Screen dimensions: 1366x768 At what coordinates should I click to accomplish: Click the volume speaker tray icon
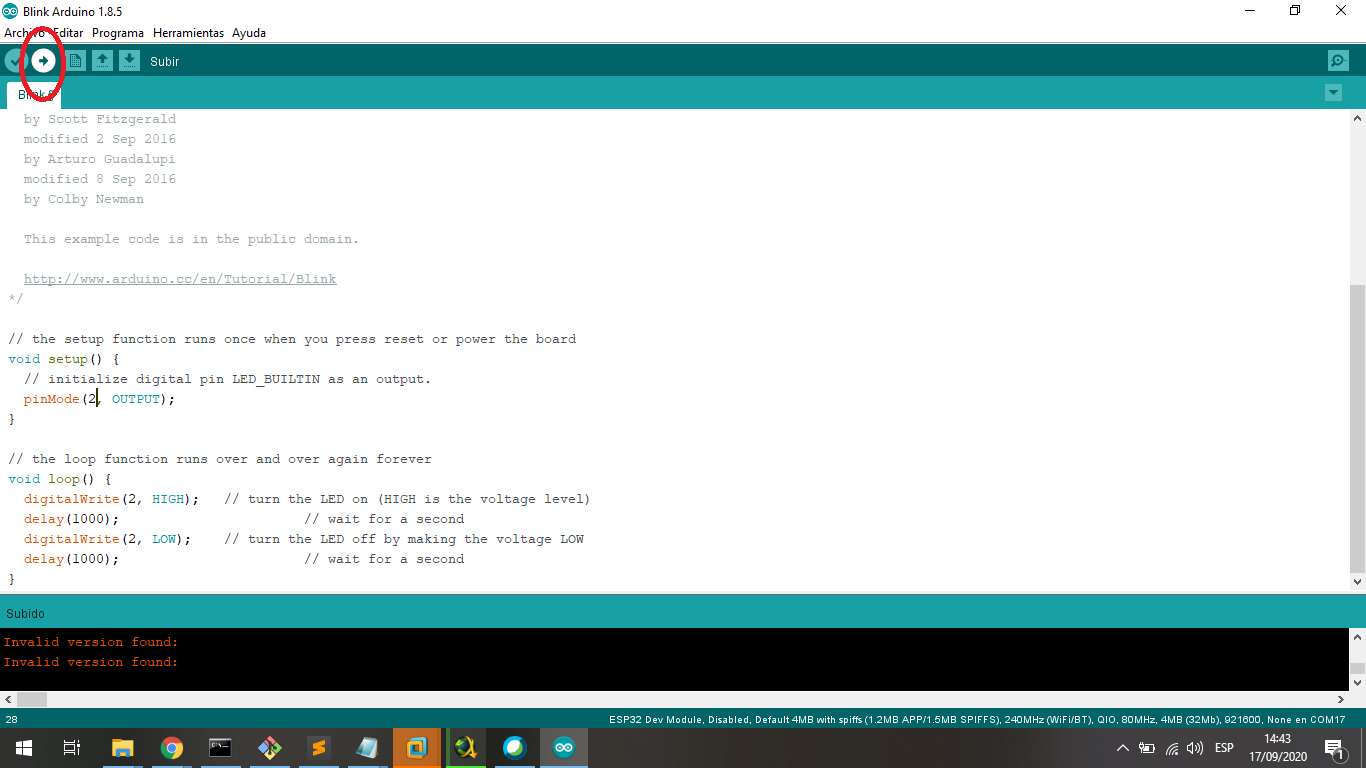[1194, 748]
